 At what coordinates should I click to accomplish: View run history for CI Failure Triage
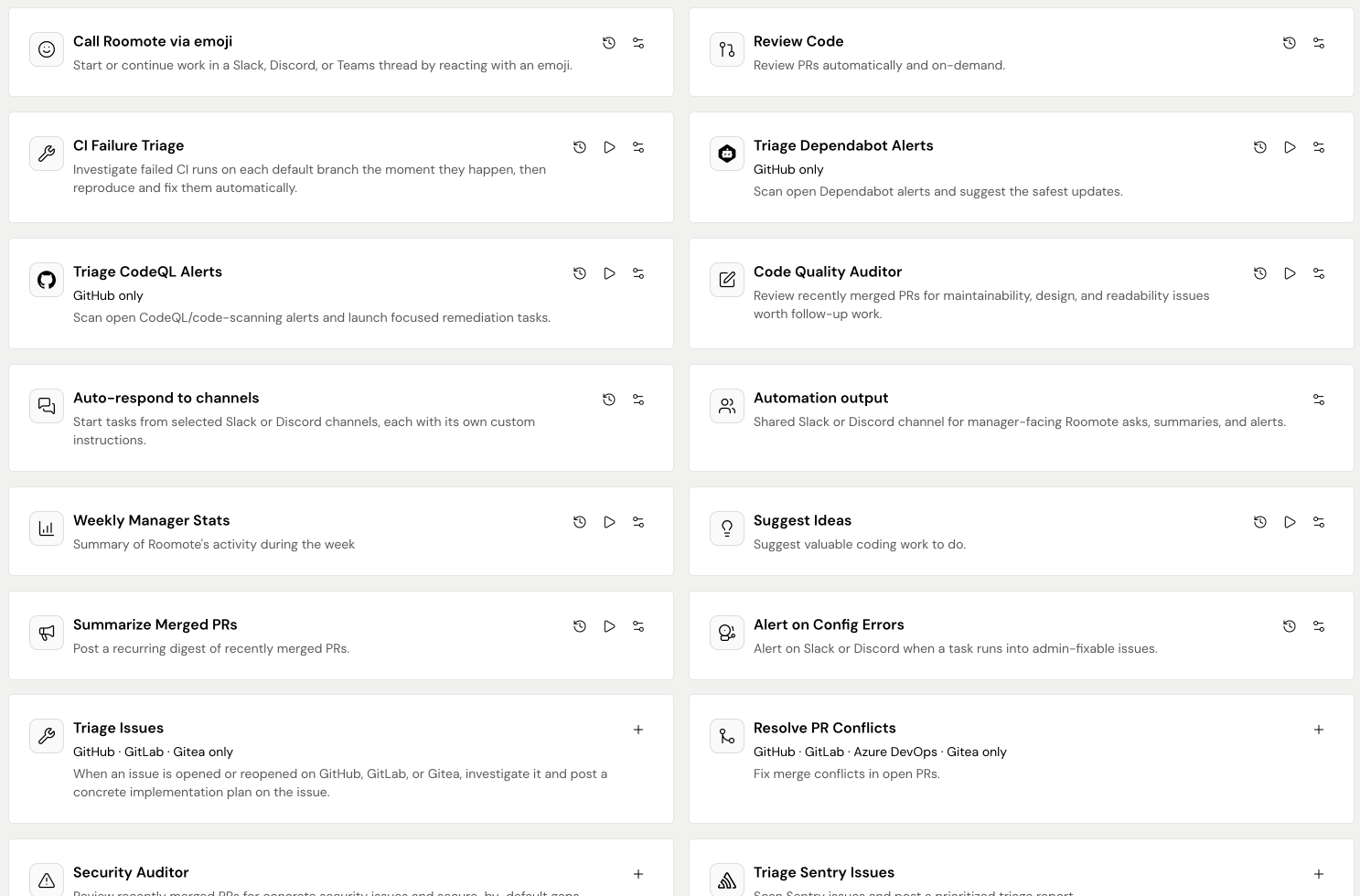[580, 147]
